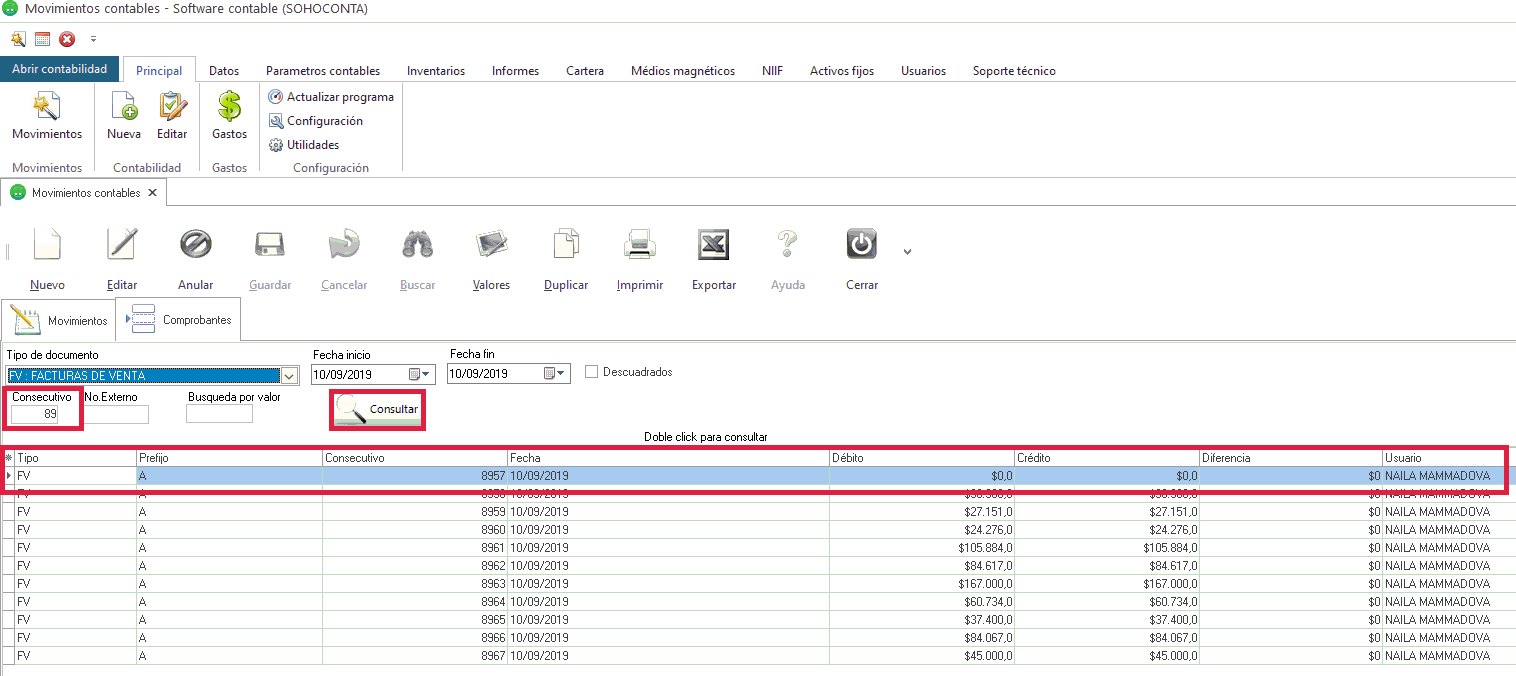The image size is (1516, 676).
Task: Click the Duplicar icon
Action: [566, 245]
